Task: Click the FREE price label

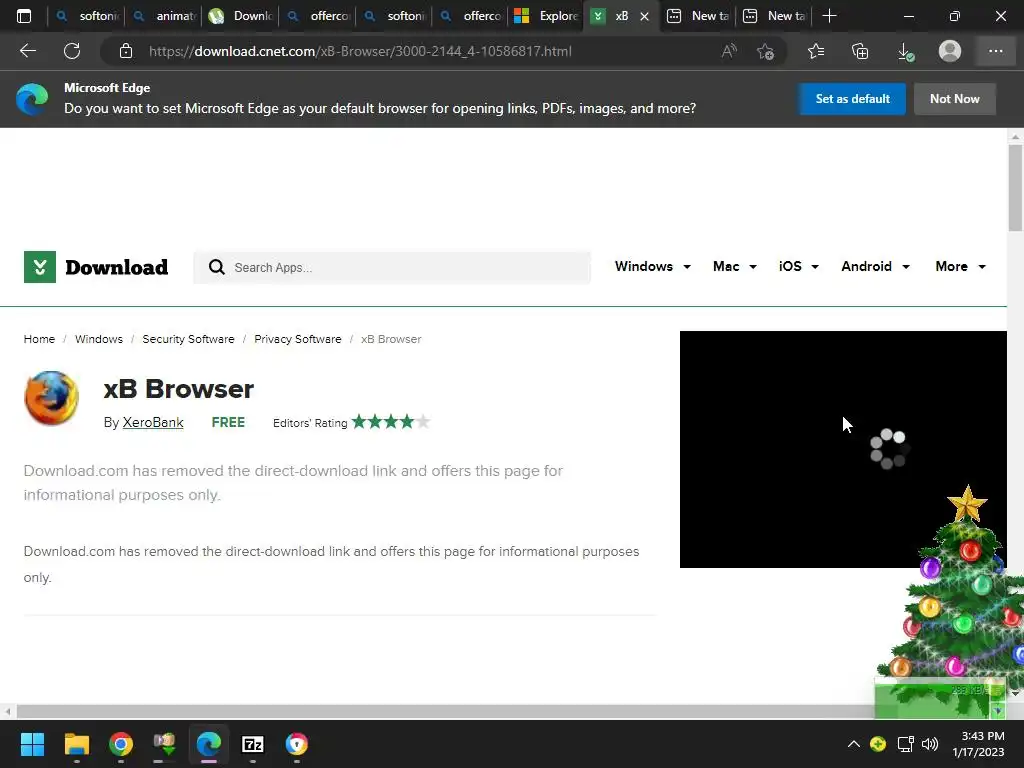Action: [x=228, y=423]
